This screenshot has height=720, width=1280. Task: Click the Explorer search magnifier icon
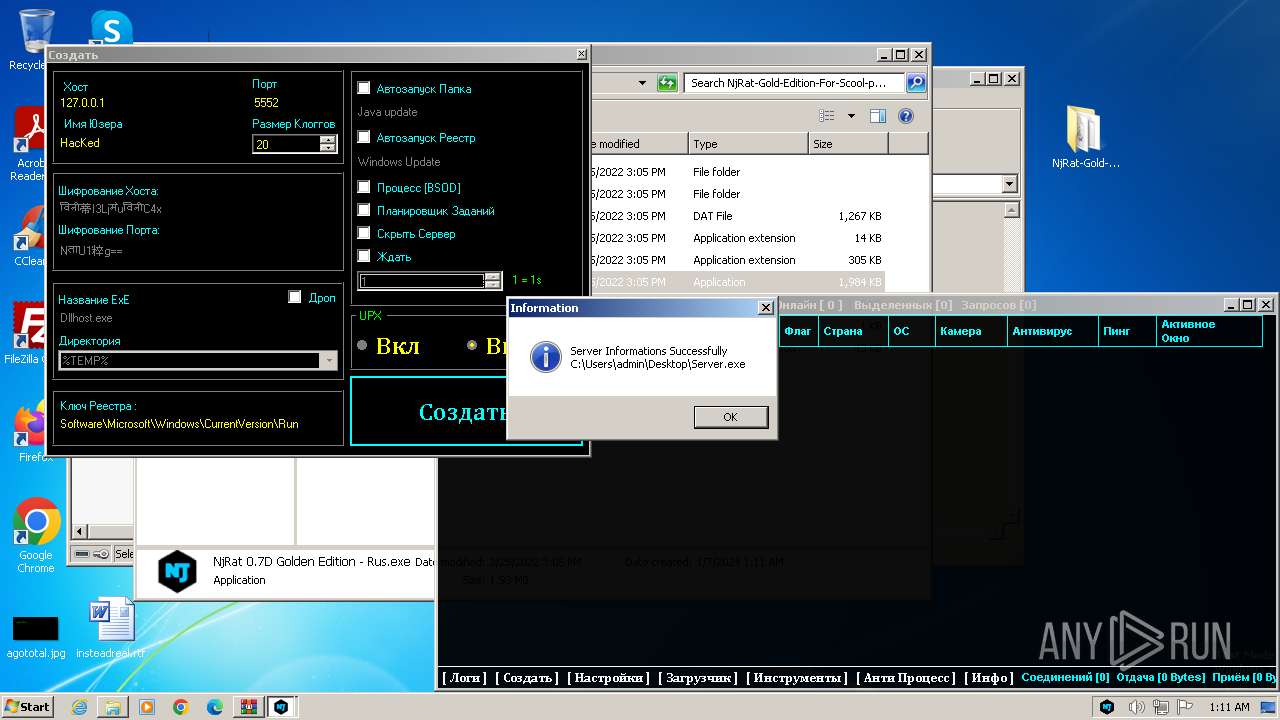tap(915, 83)
